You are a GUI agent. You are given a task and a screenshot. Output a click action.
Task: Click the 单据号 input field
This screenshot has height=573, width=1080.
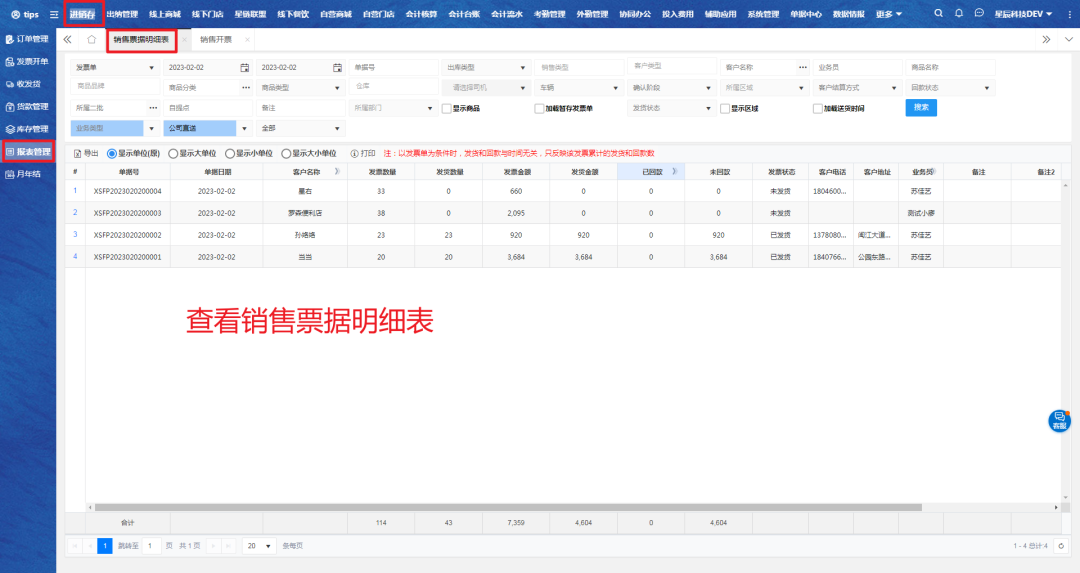392,67
